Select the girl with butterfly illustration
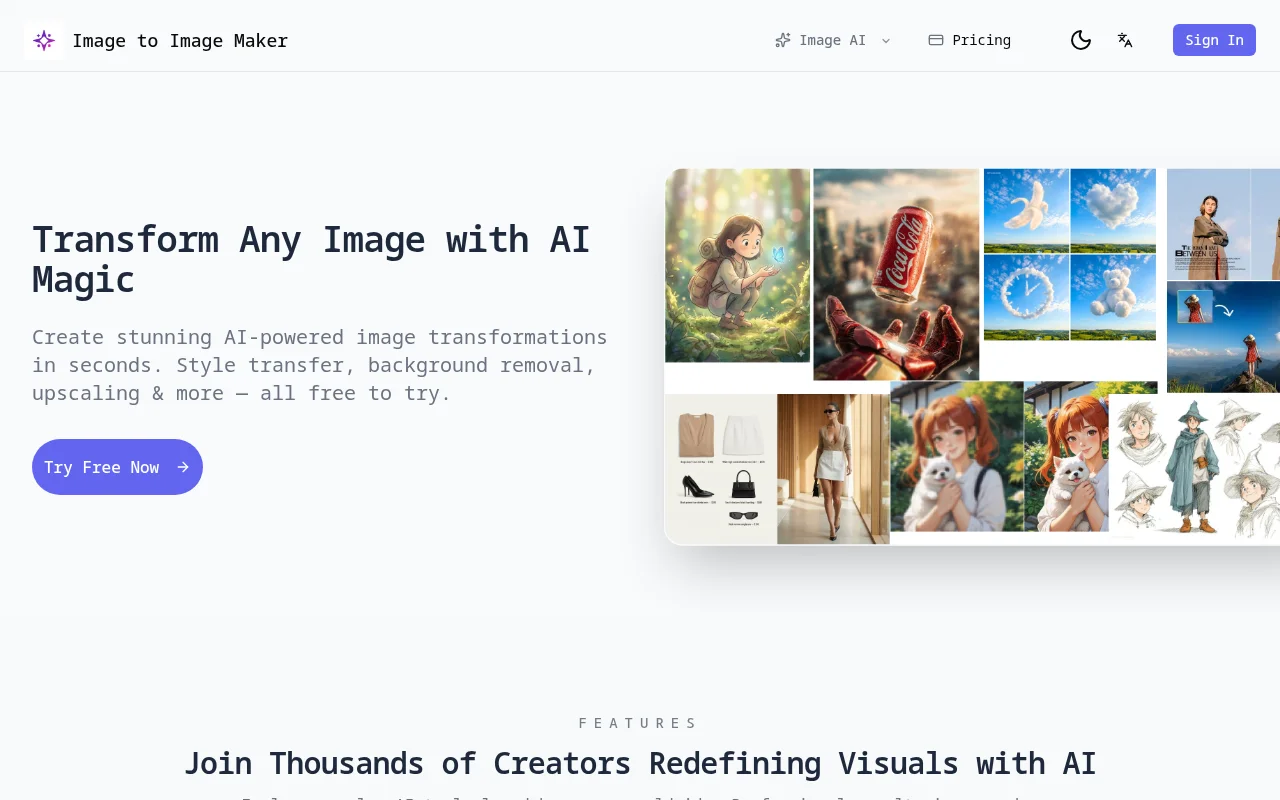Image resolution: width=1280 pixels, height=800 pixels. (x=738, y=265)
